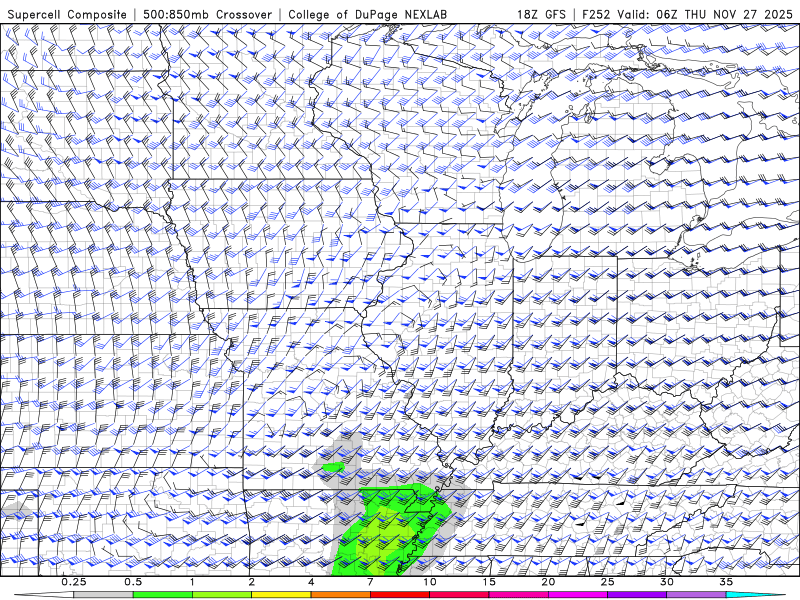
Task: Click the Supercell Composite title text
Action: 67,15
